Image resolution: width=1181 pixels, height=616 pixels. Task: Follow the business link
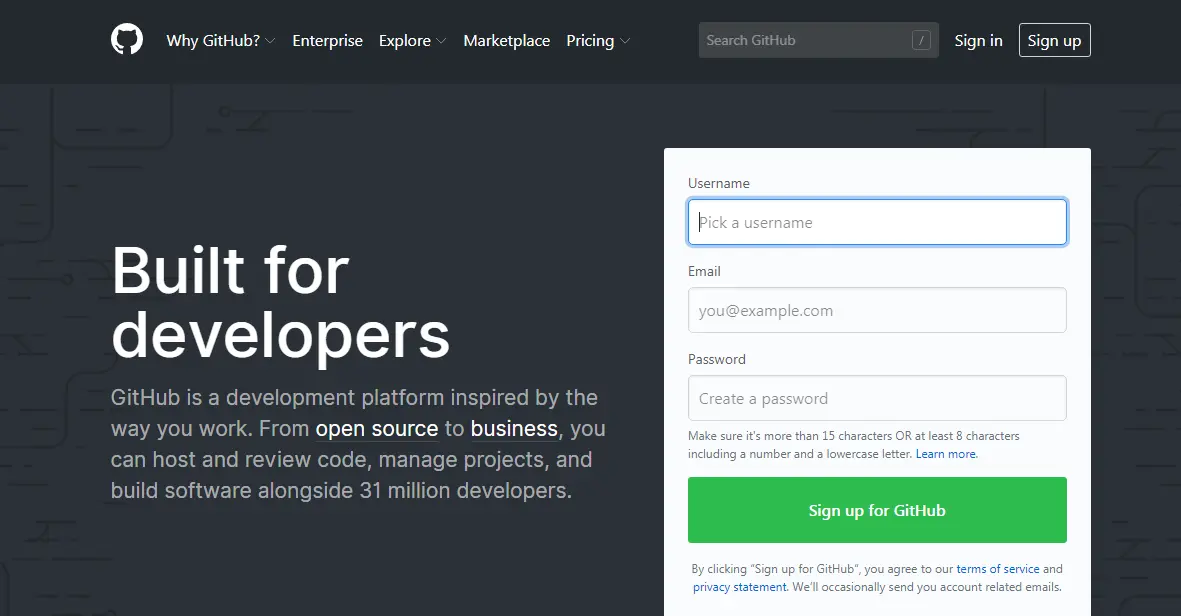pos(514,428)
